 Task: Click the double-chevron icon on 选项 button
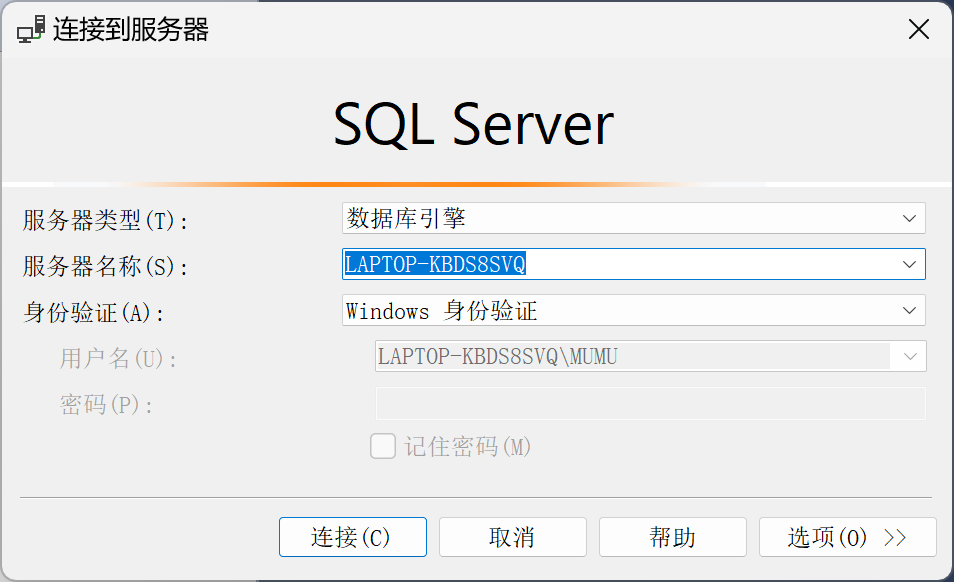(895, 538)
